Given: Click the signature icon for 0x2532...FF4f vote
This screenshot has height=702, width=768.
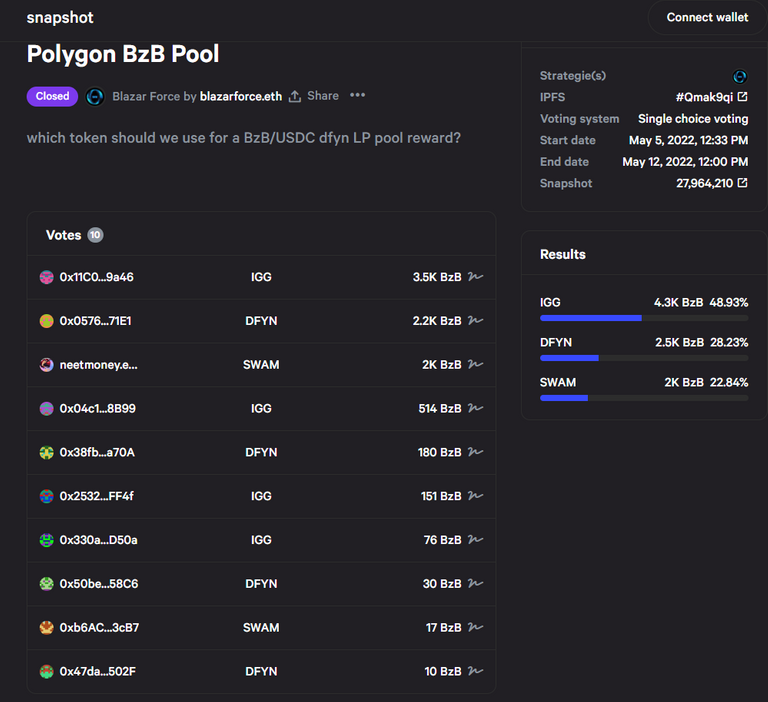Looking at the screenshot, I should (475, 496).
